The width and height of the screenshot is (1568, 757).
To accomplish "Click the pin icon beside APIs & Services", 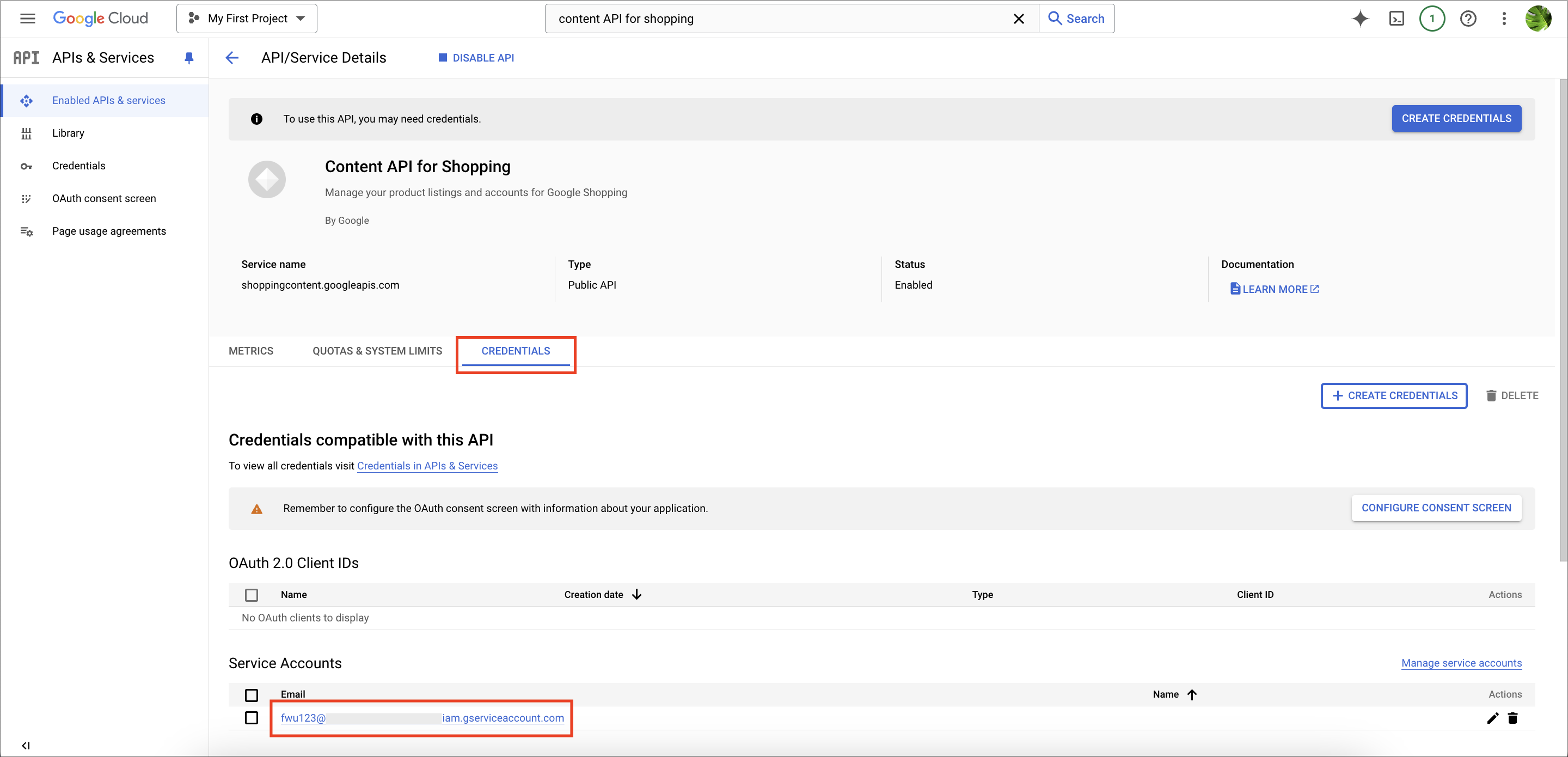I will click(x=189, y=58).
